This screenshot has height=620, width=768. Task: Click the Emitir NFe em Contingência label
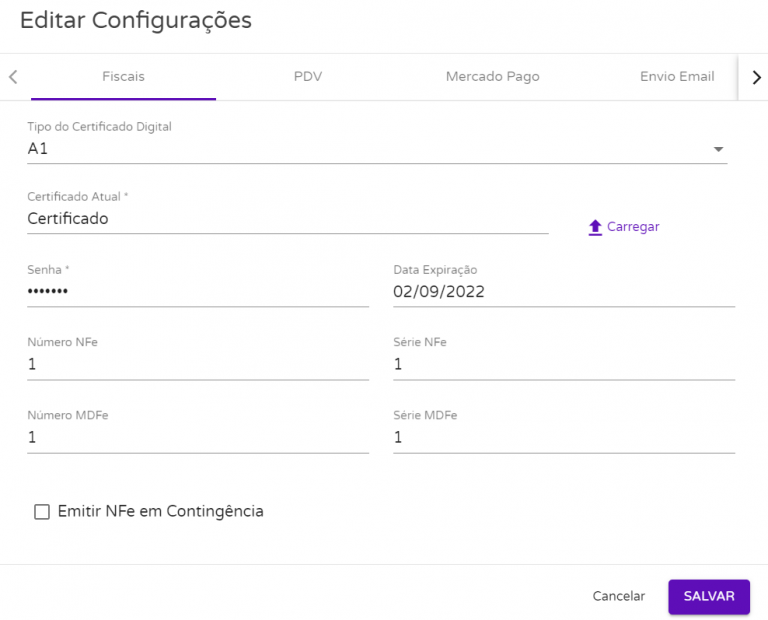coord(161,512)
